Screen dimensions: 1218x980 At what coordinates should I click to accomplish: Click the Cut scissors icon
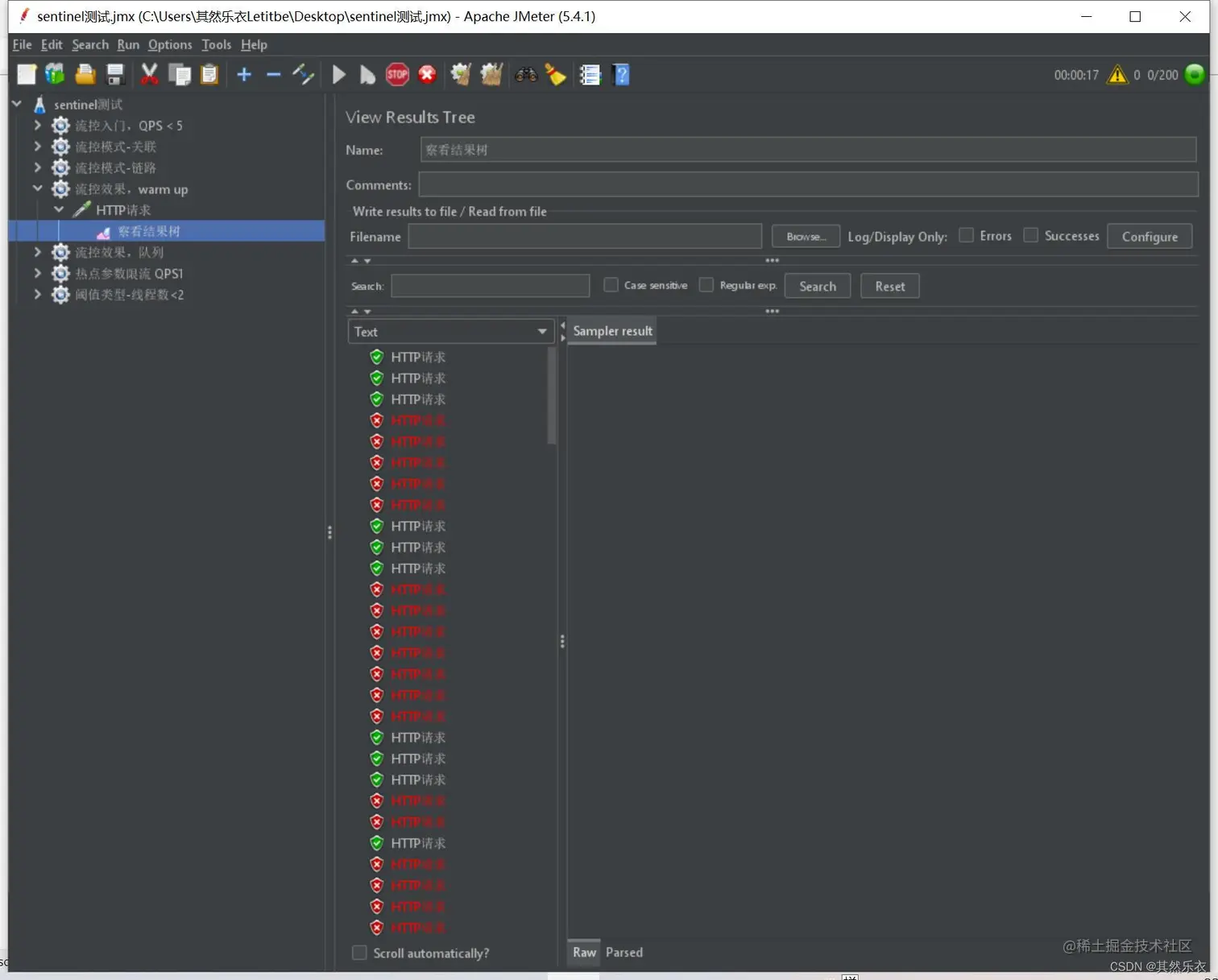[x=149, y=75]
